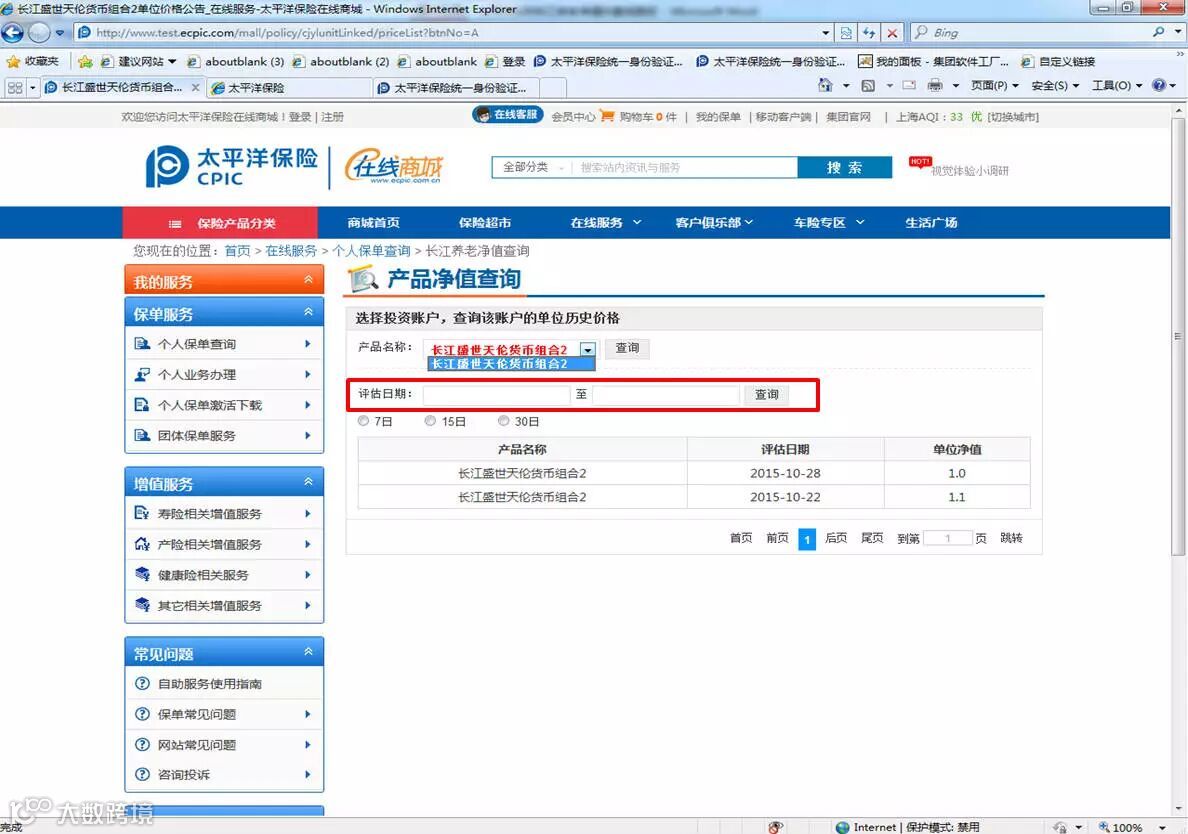
Task: Click the 自助服务使用指南 question icon
Action: tap(142, 683)
